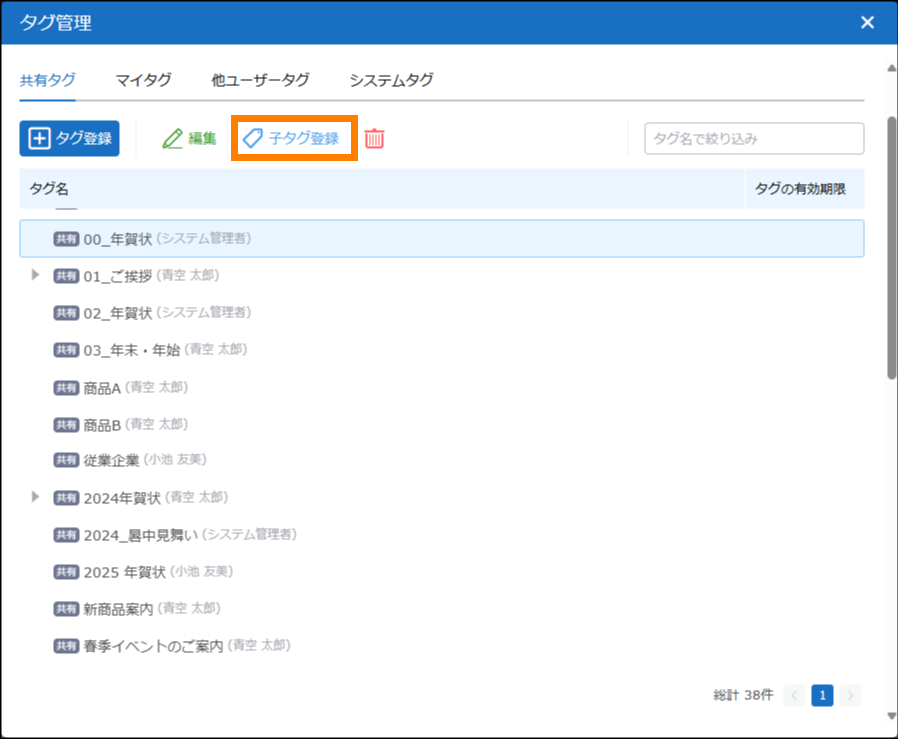The height and width of the screenshot is (739, 898).
Task: Click the blue タグ登録 plus button
Action: [x=69, y=139]
